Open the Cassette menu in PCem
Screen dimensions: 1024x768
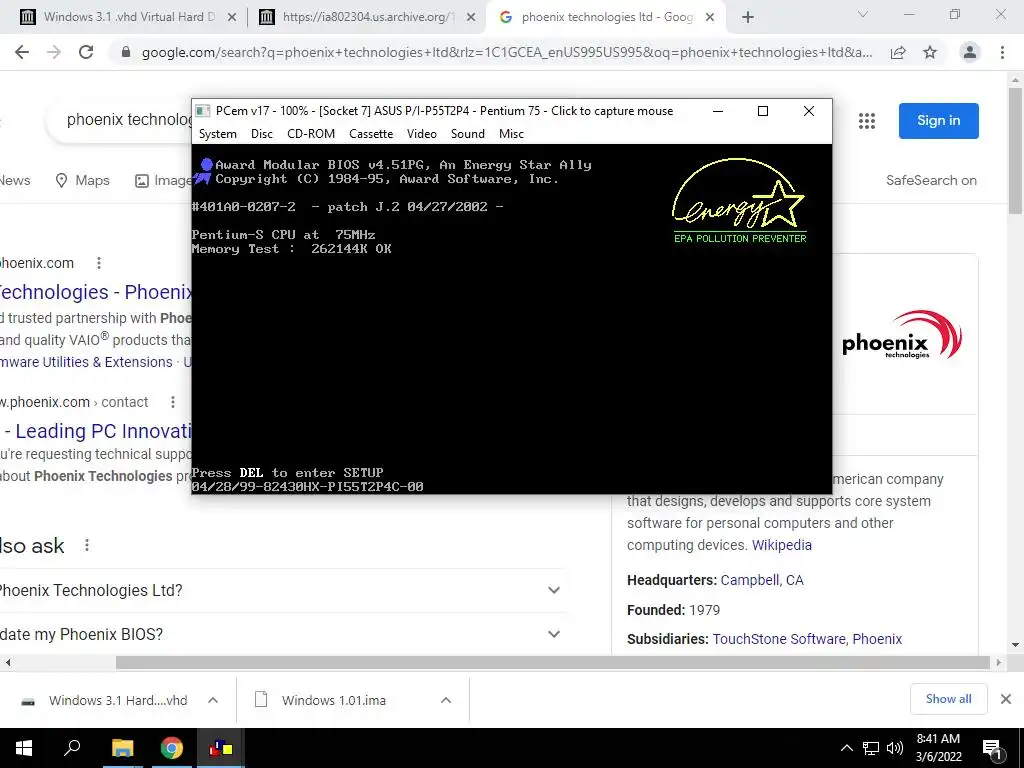coord(371,134)
